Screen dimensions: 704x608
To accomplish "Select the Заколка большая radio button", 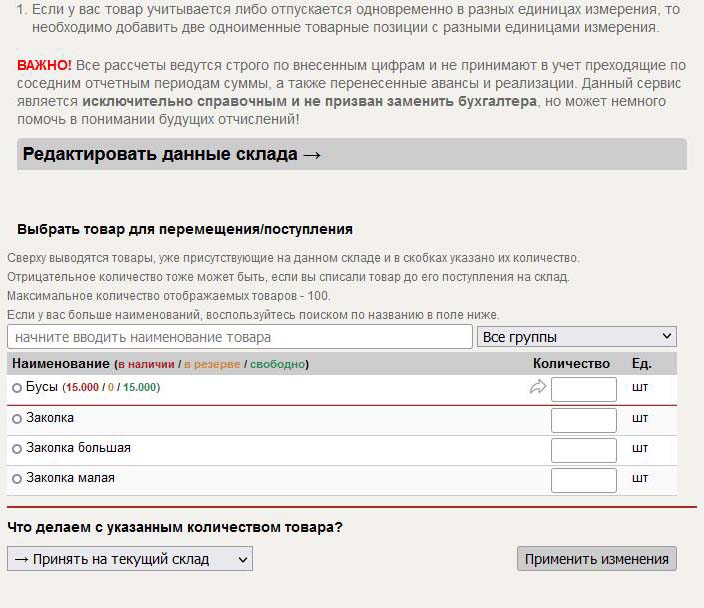I will point(17,449).
